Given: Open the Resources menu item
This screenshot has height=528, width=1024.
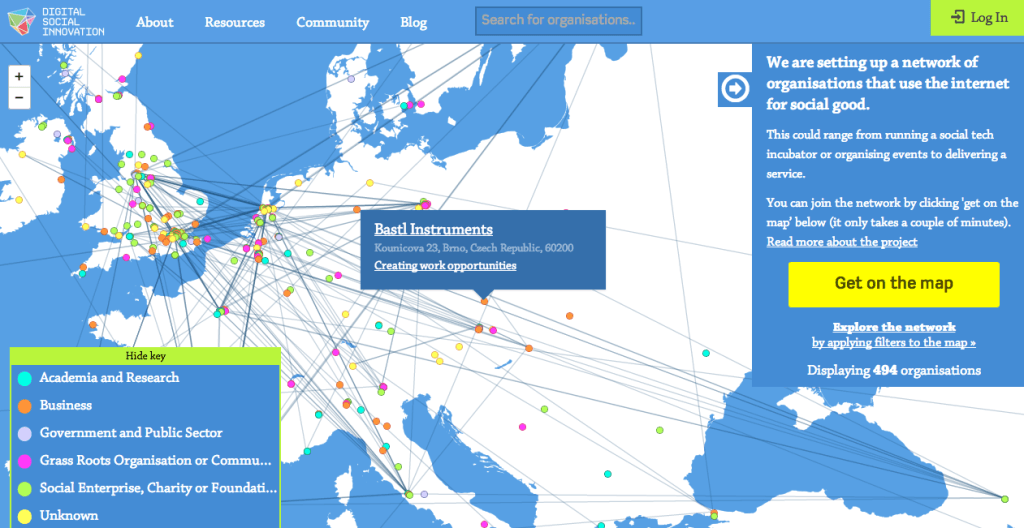Looking at the screenshot, I should [235, 22].
